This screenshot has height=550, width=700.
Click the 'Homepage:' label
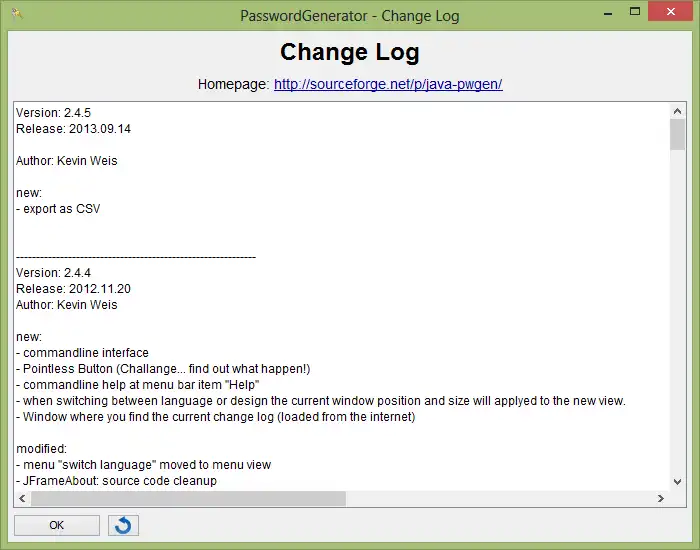233,84
